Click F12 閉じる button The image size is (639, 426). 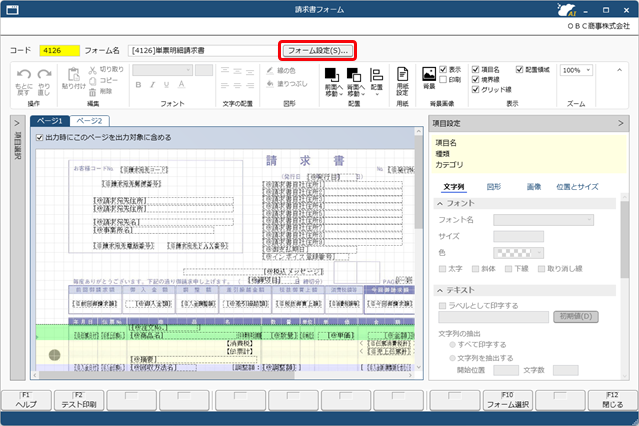(x=613, y=400)
